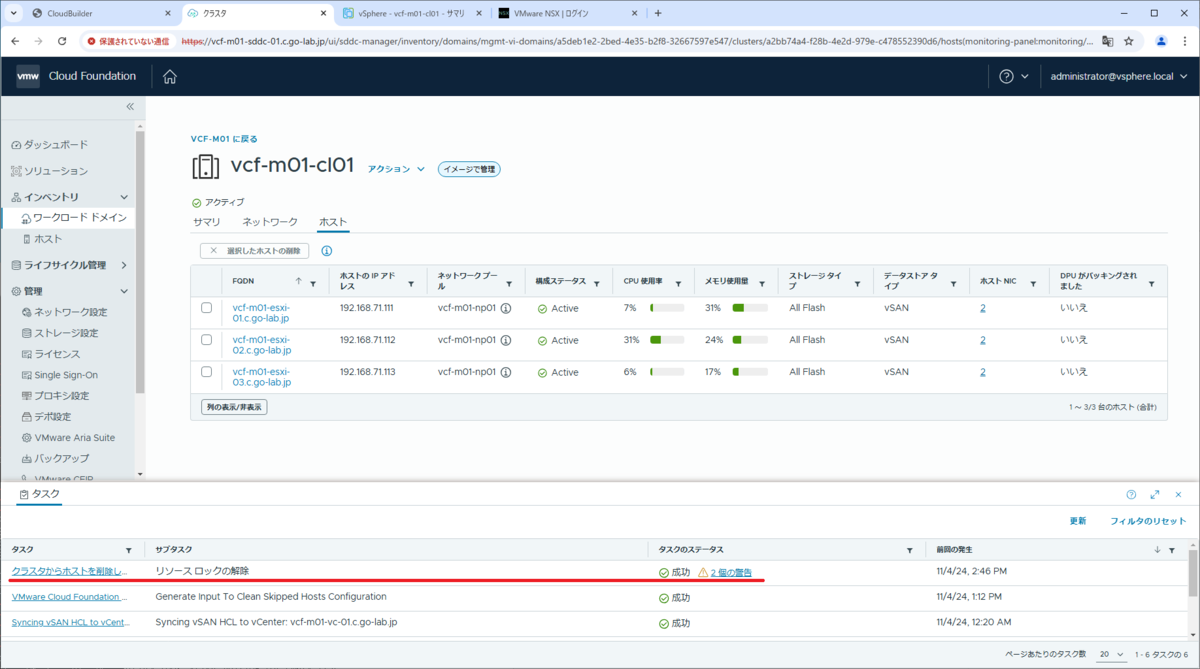
Task: Open the アクション dropdown
Action: 396,169
